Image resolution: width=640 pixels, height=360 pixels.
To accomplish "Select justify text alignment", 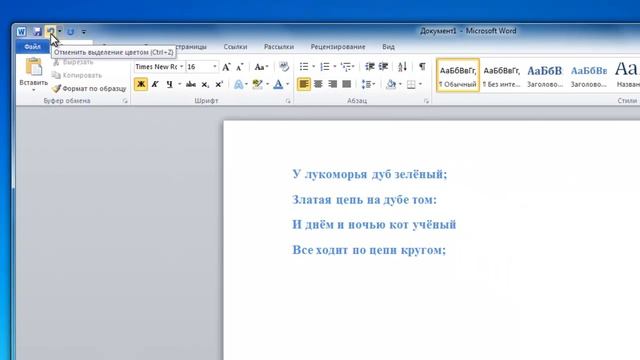I will point(347,84).
